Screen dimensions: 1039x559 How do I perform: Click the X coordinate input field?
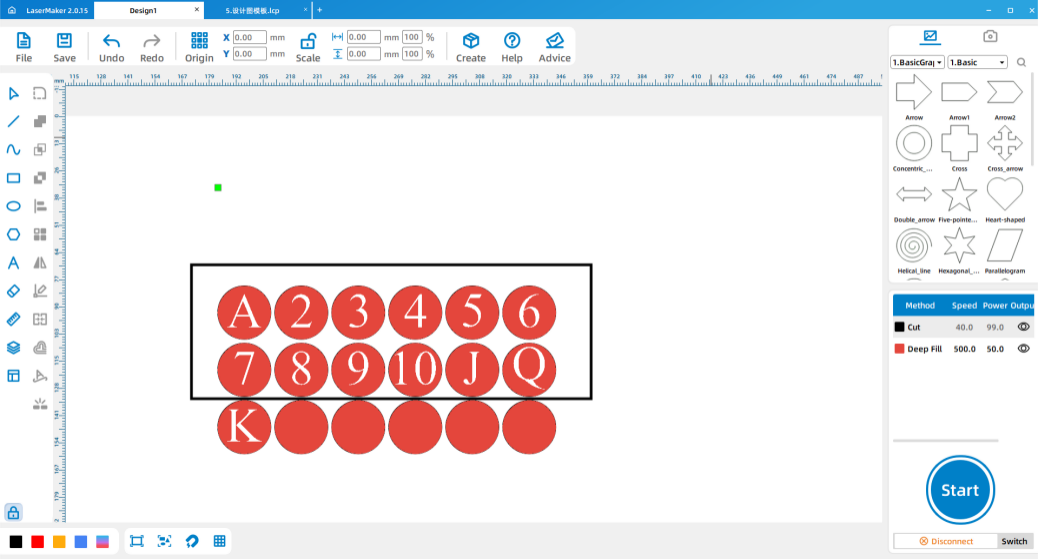pos(249,37)
